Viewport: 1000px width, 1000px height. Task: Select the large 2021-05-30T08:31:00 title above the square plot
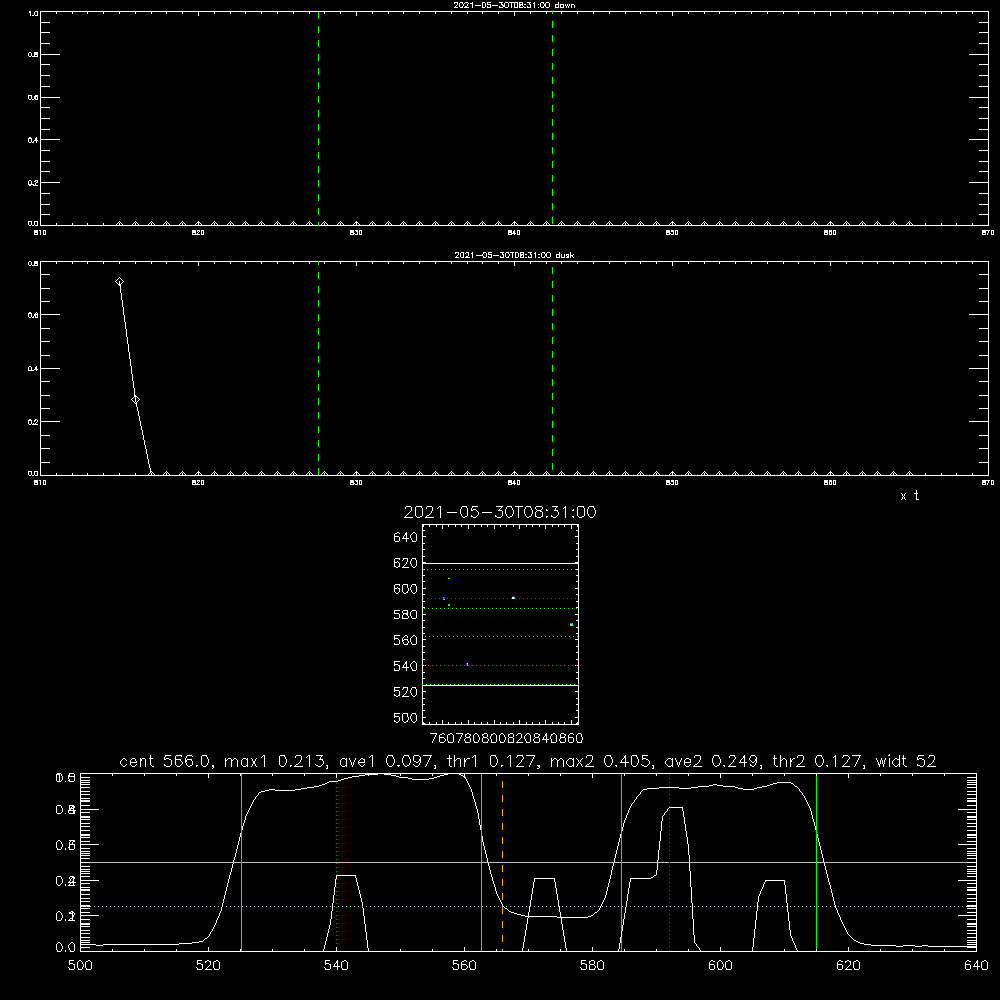[x=500, y=512]
